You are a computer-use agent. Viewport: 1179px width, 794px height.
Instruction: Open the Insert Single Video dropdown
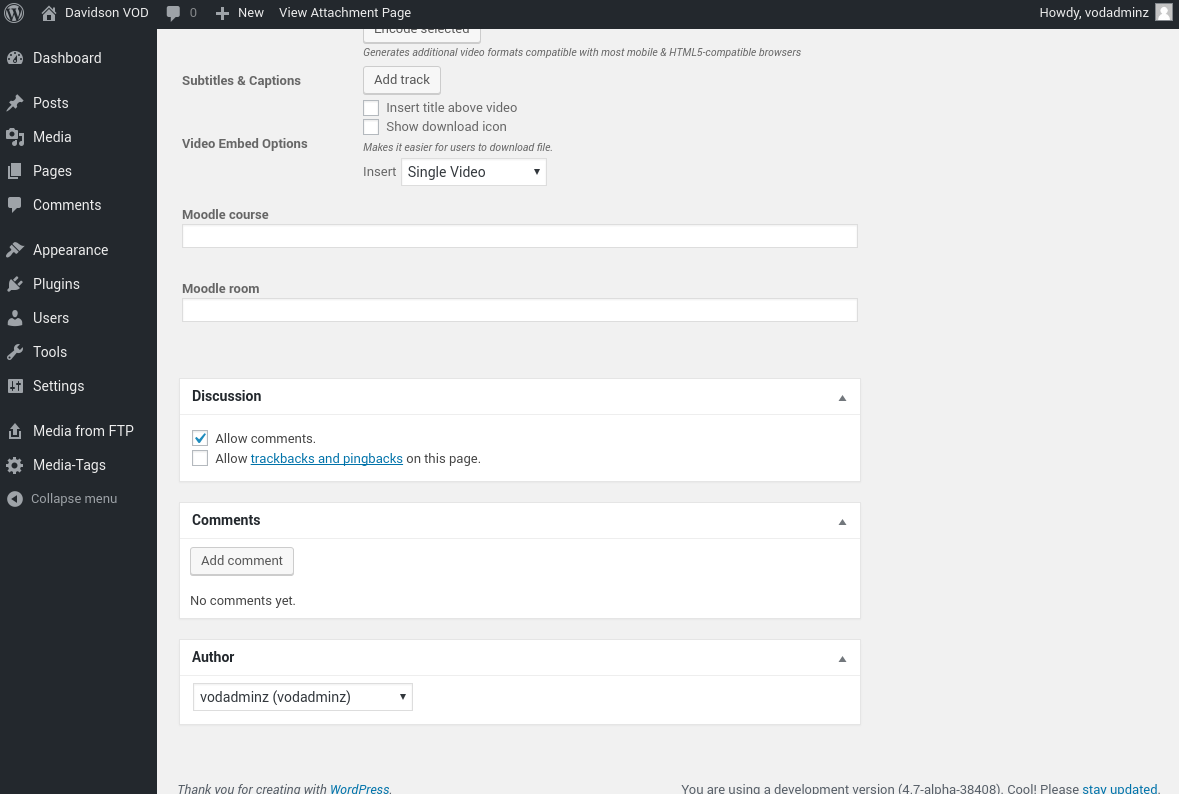tap(474, 172)
